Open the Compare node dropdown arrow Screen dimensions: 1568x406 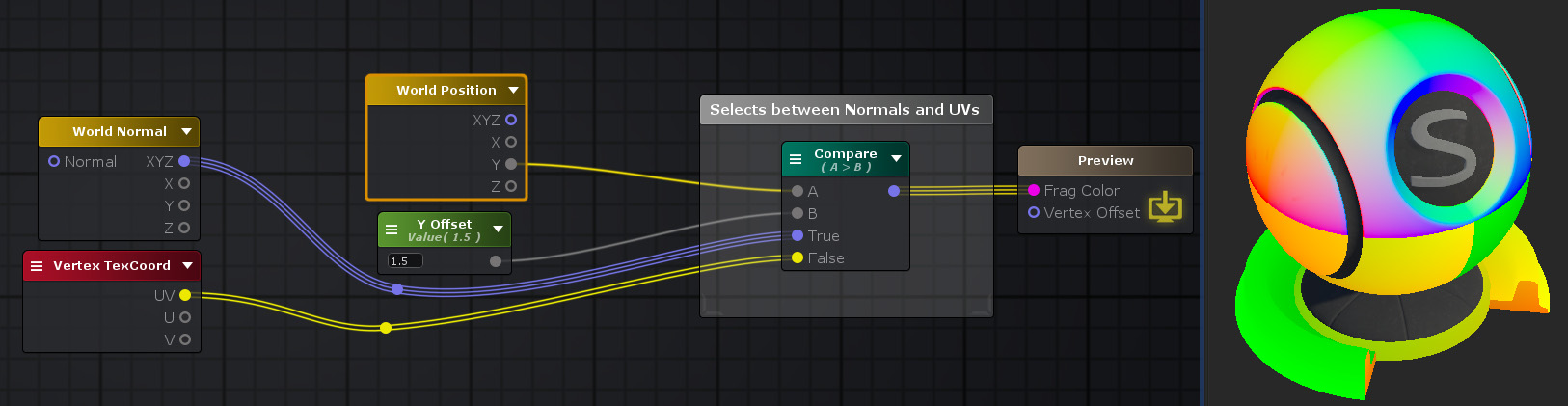coord(896,159)
